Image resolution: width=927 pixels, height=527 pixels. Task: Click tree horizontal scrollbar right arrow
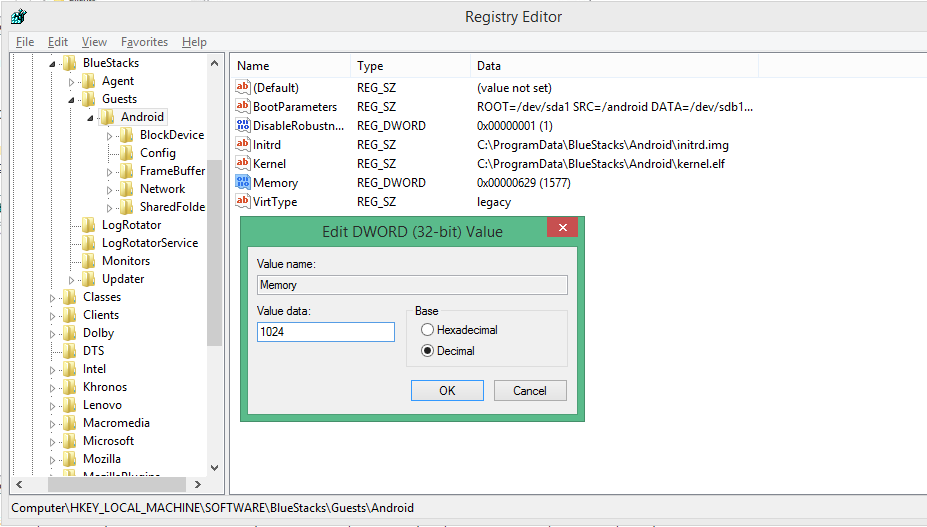tap(197, 484)
